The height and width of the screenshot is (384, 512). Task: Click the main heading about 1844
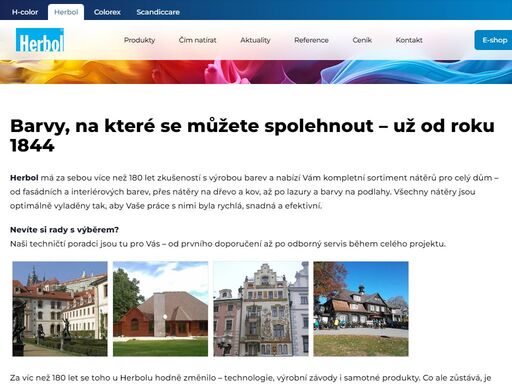252,135
